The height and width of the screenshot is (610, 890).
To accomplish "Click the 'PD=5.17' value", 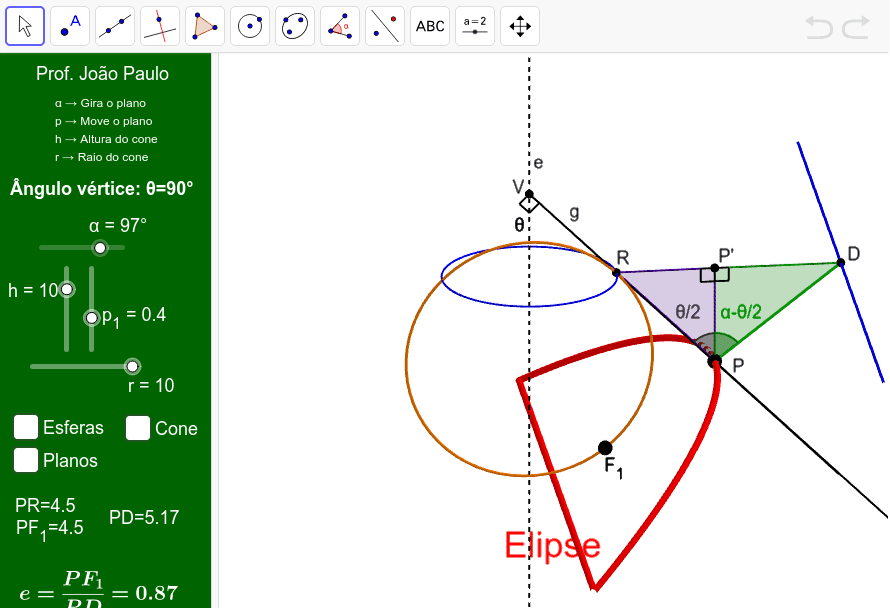I will (144, 517).
